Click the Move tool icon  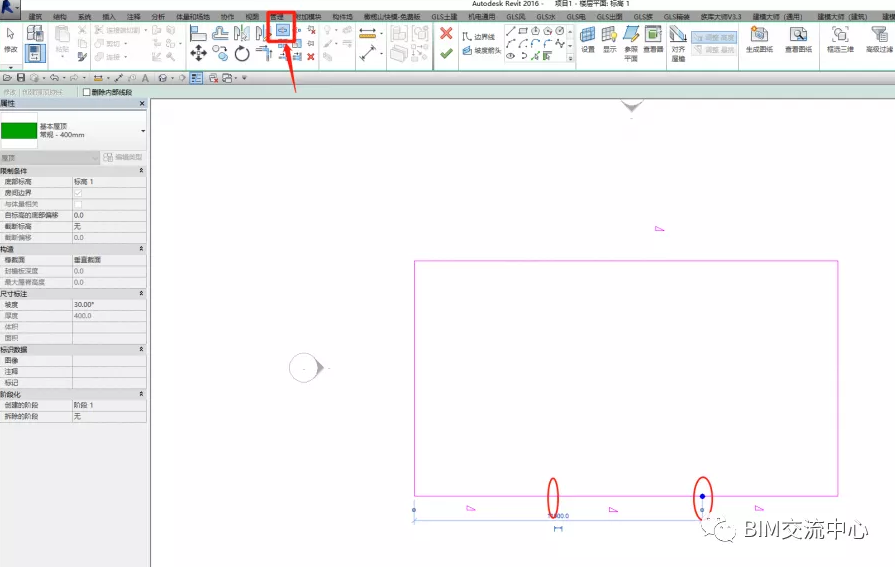point(199,54)
